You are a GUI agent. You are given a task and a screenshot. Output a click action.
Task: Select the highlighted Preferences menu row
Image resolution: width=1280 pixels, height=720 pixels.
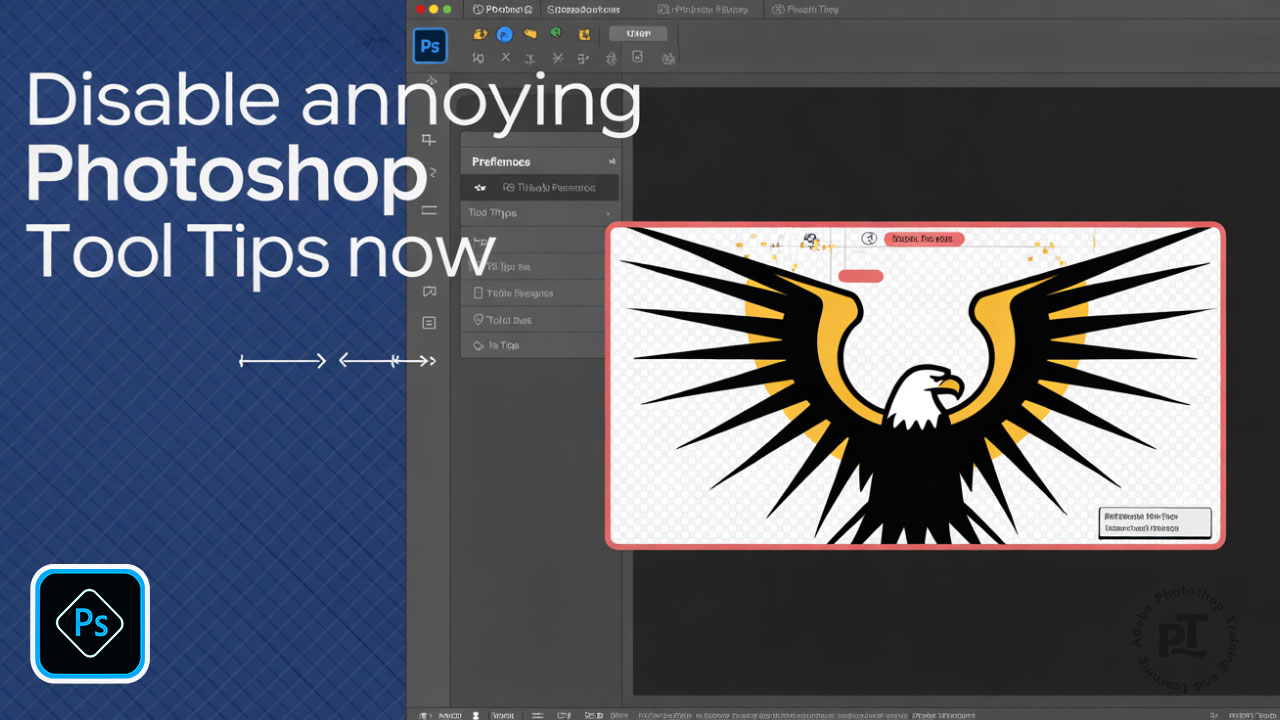540,187
